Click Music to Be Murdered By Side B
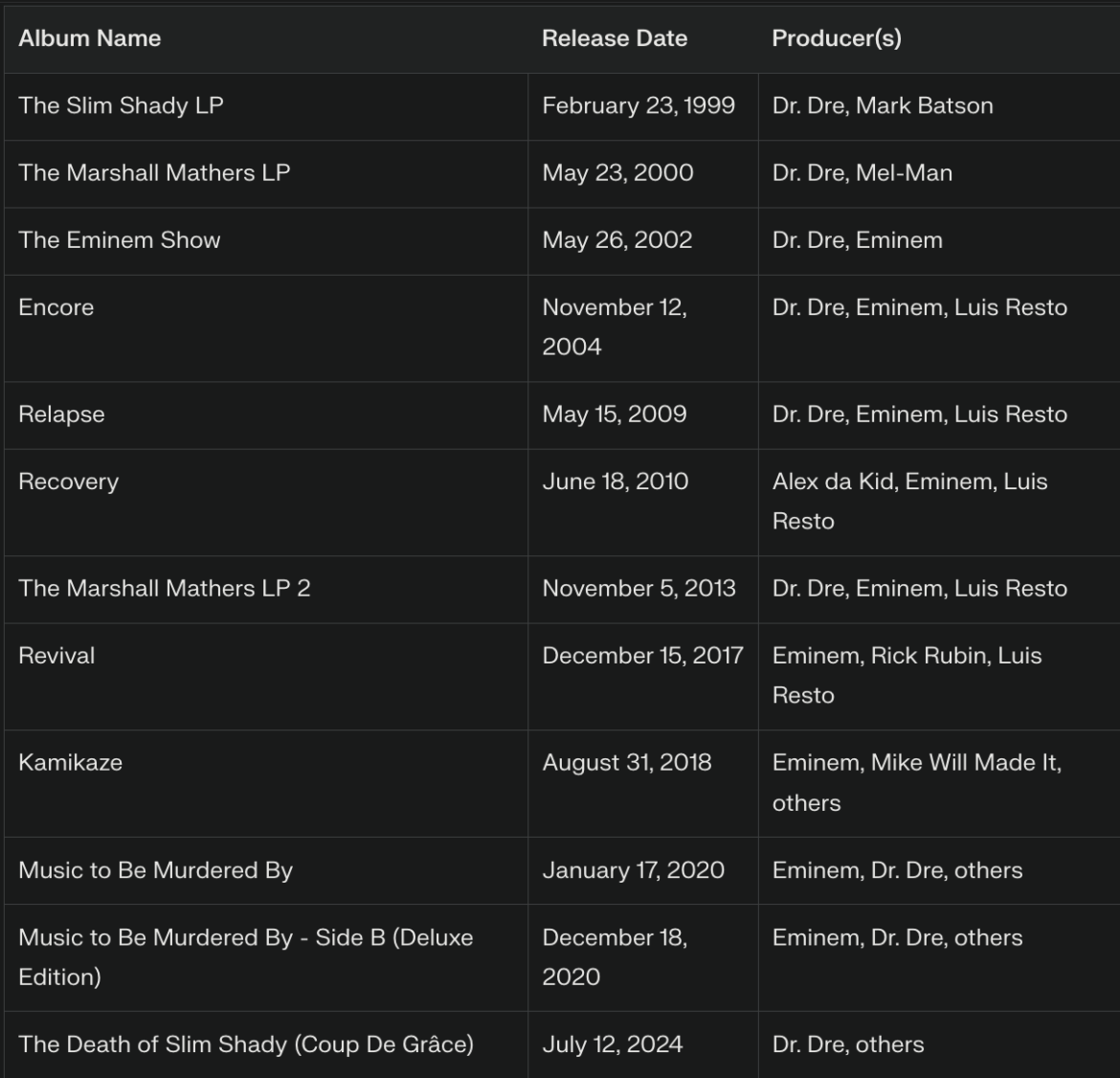 [246, 956]
